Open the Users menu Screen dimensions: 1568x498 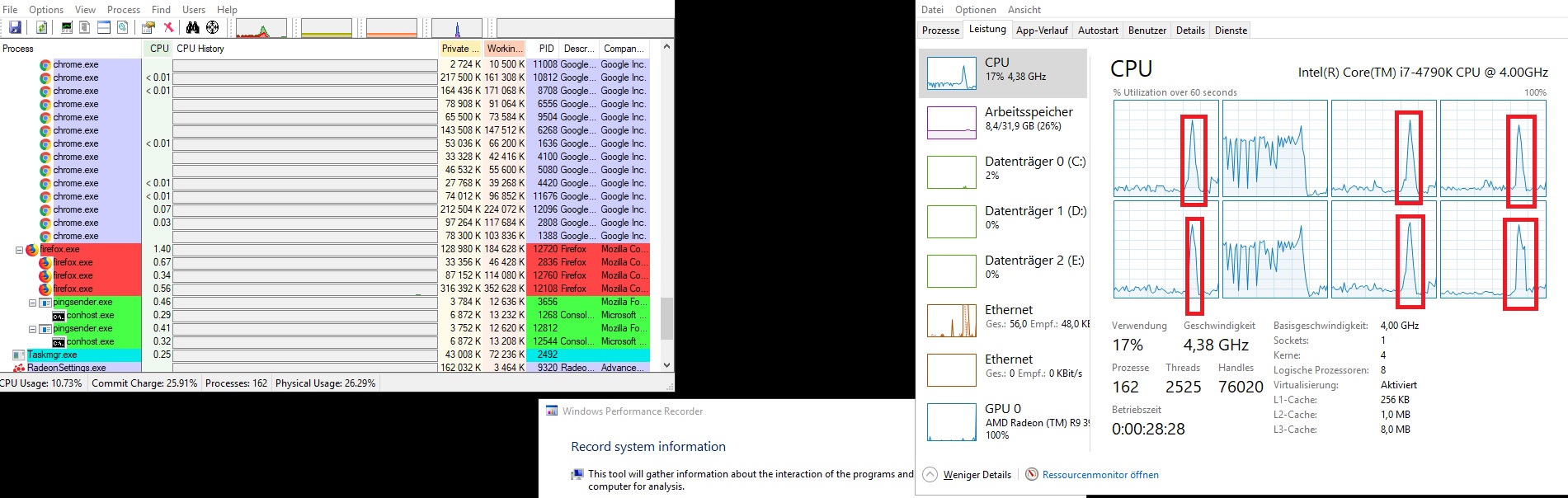click(194, 9)
